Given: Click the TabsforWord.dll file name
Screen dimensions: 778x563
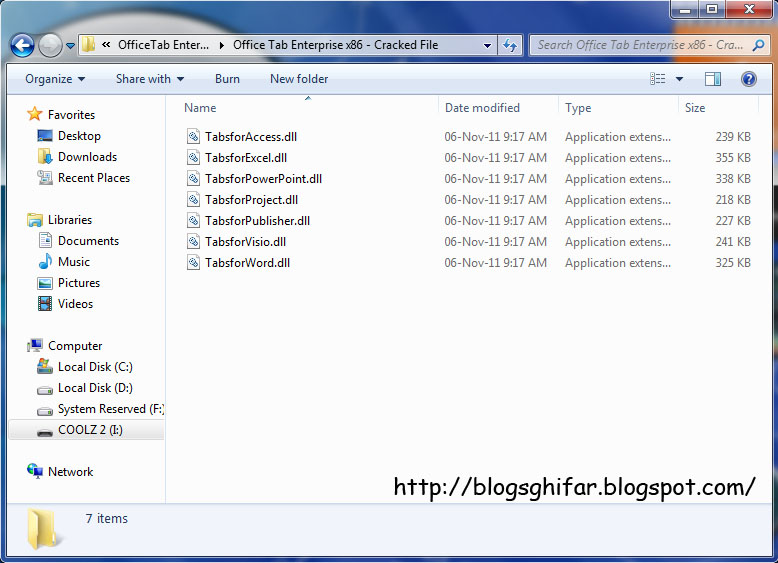Looking at the screenshot, I should 248,263.
